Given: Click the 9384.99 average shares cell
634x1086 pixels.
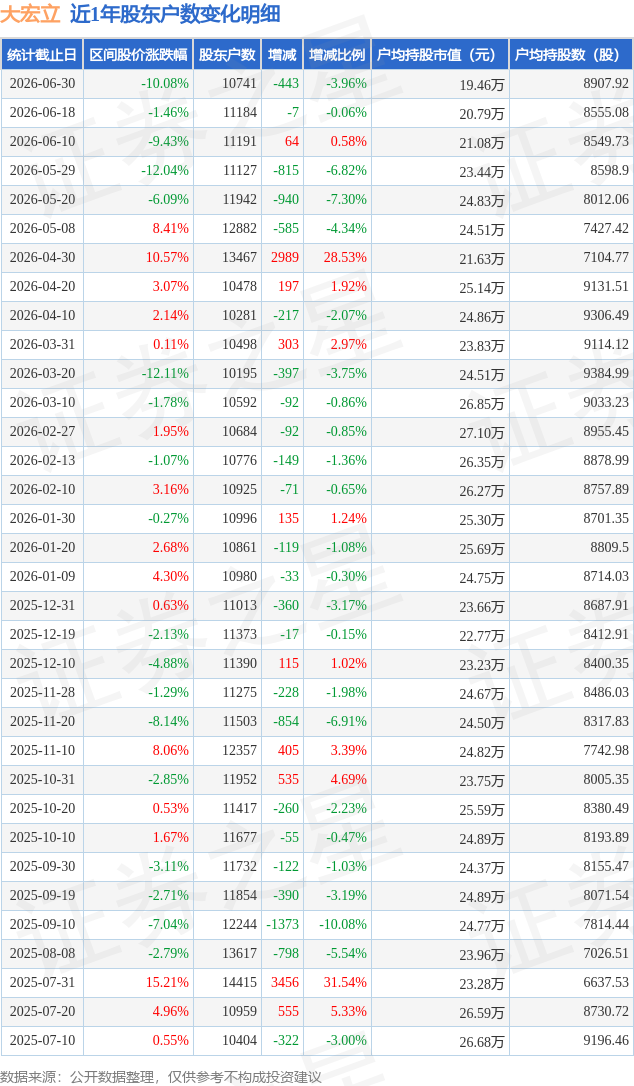Looking at the screenshot, I should tap(572, 374).
